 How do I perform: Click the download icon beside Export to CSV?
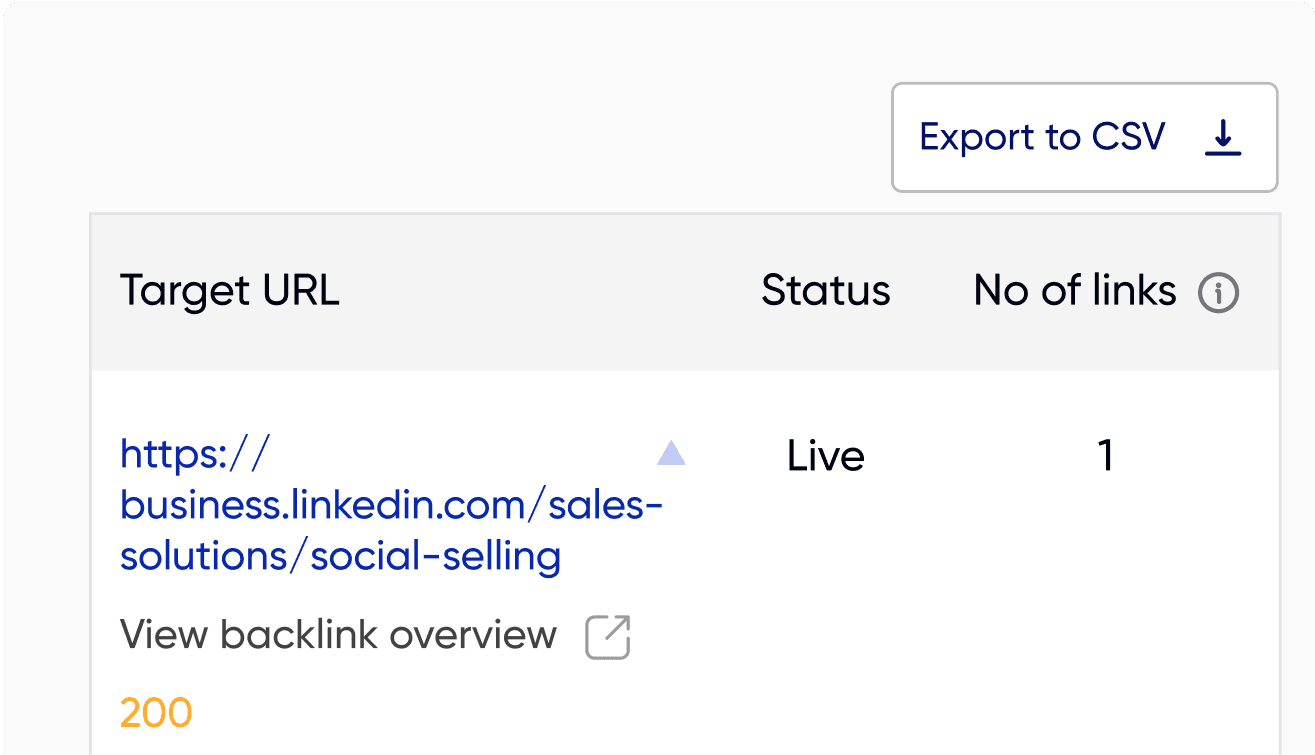pyautogui.click(x=1222, y=138)
